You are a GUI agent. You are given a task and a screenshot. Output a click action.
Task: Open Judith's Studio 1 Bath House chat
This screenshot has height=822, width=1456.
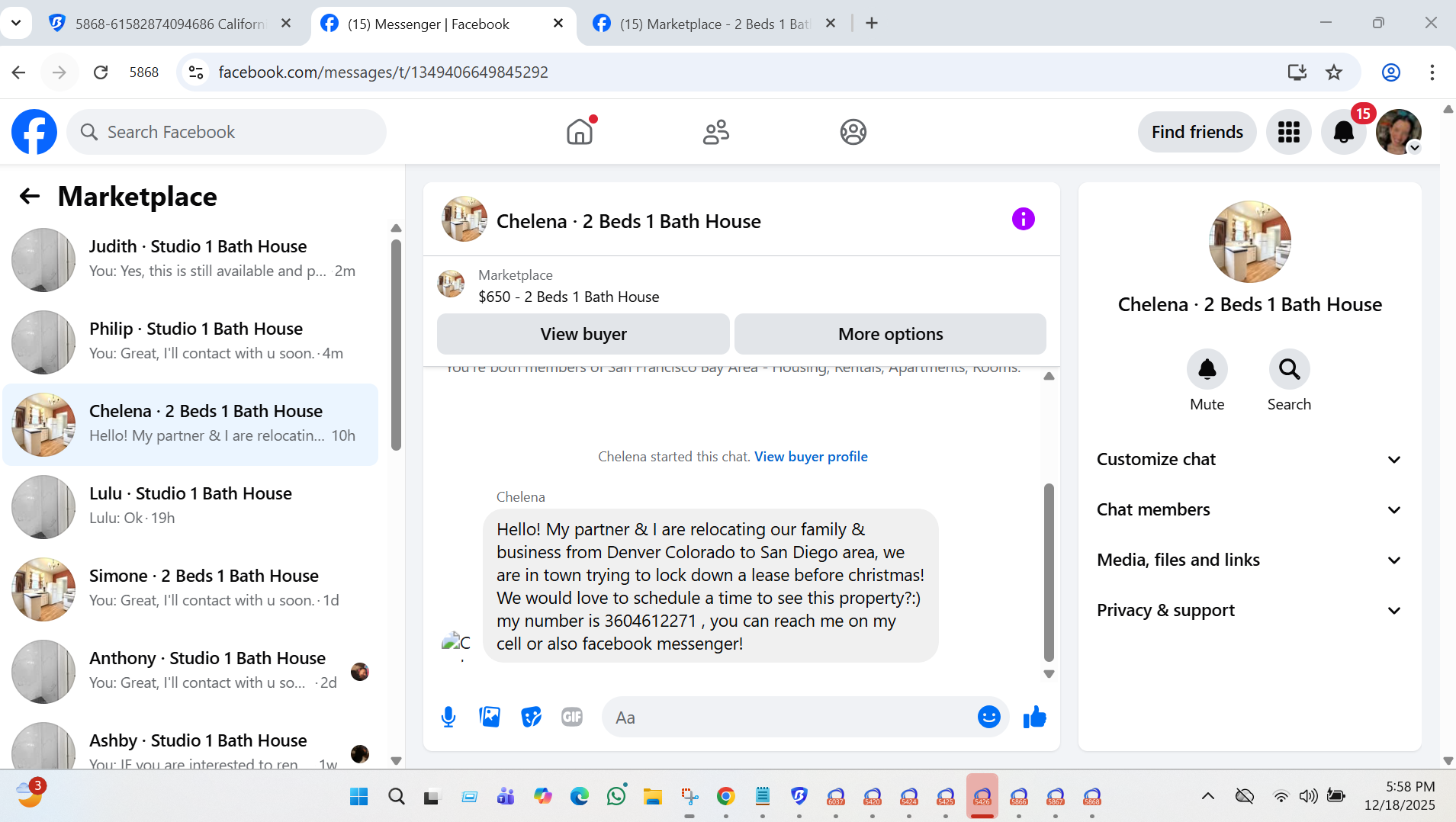pos(191,259)
